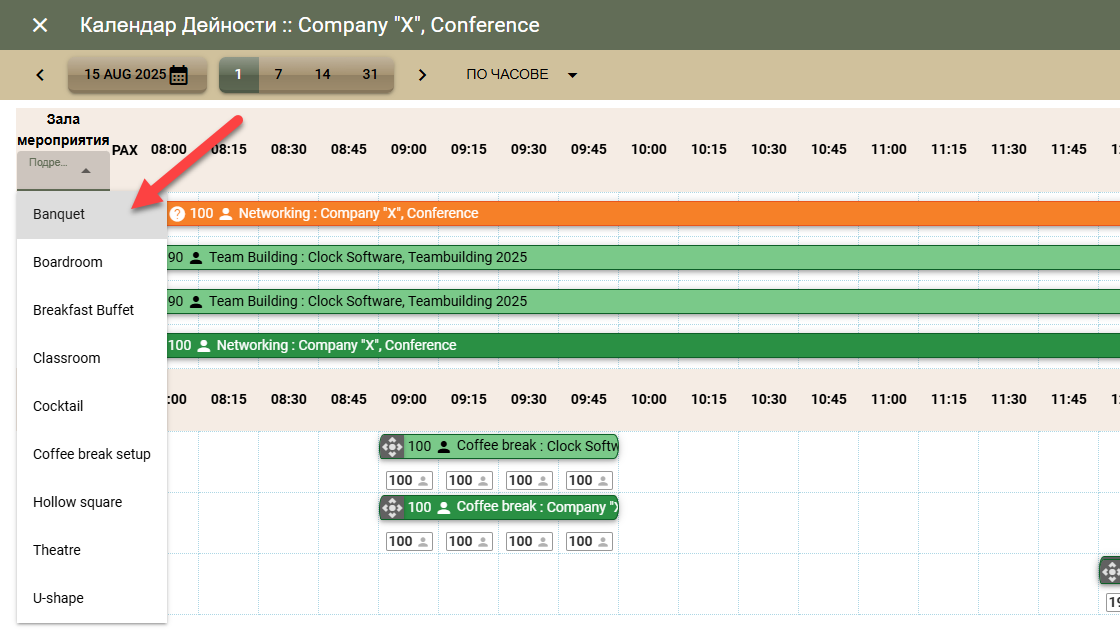Click the Зала мероприятия column header

pos(63,130)
